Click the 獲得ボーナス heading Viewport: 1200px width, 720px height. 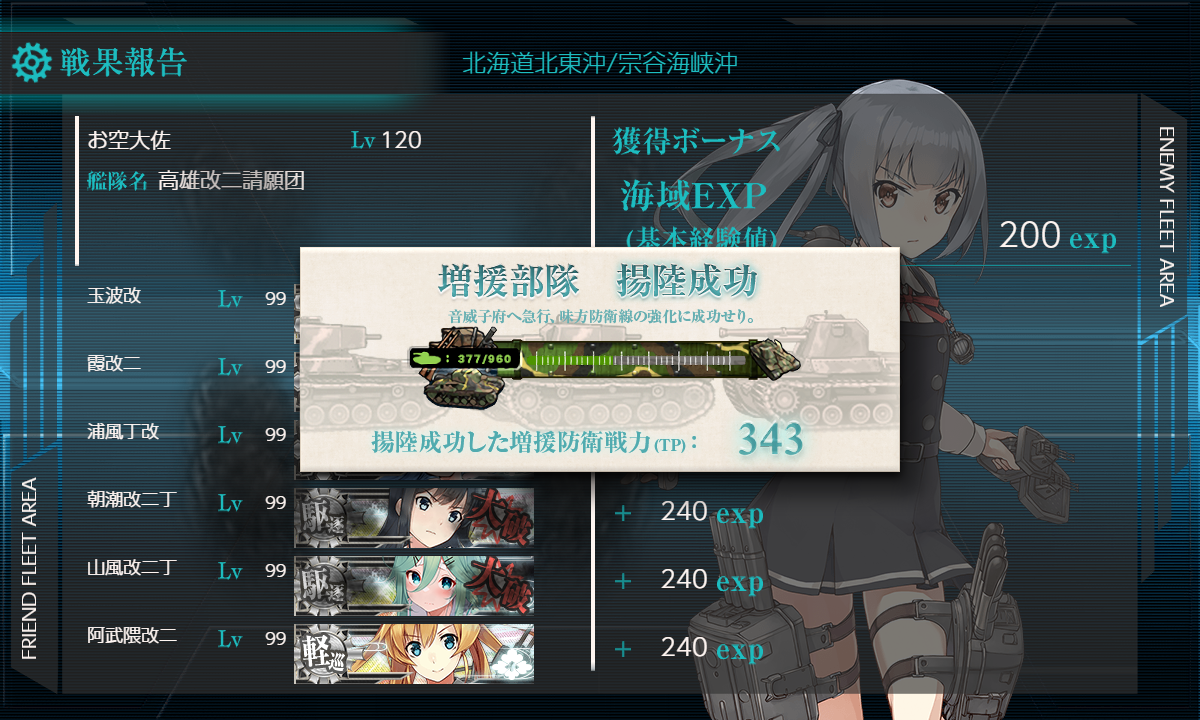696,141
